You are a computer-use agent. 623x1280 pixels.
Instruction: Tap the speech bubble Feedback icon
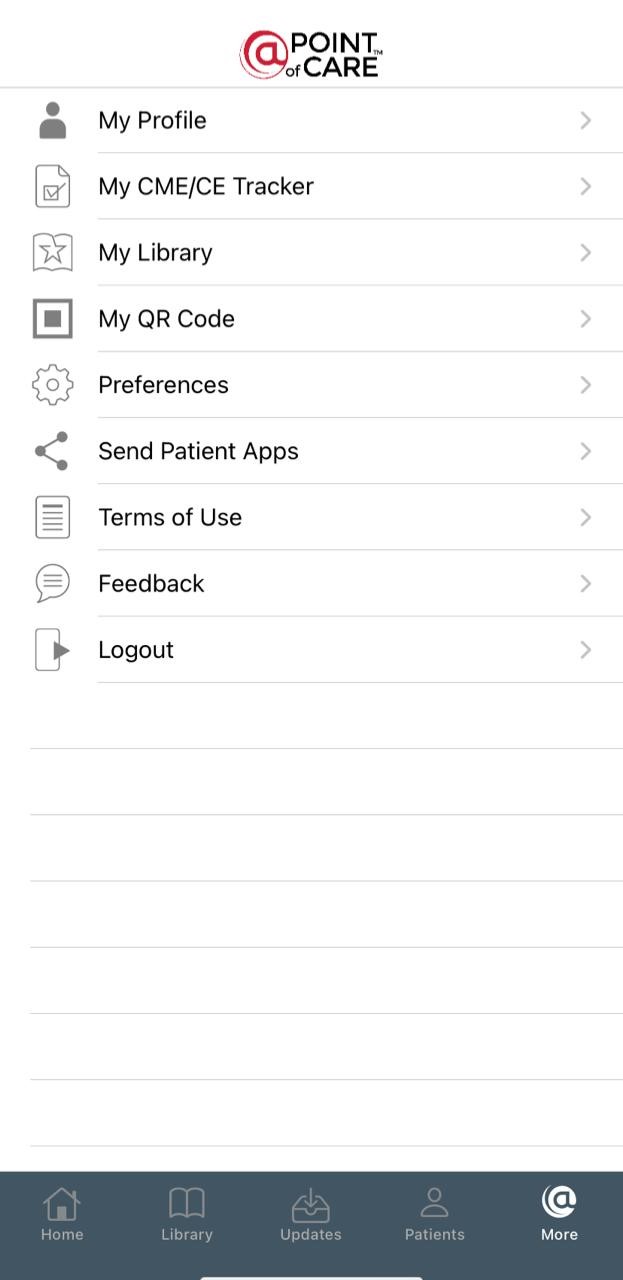(x=53, y=583)
